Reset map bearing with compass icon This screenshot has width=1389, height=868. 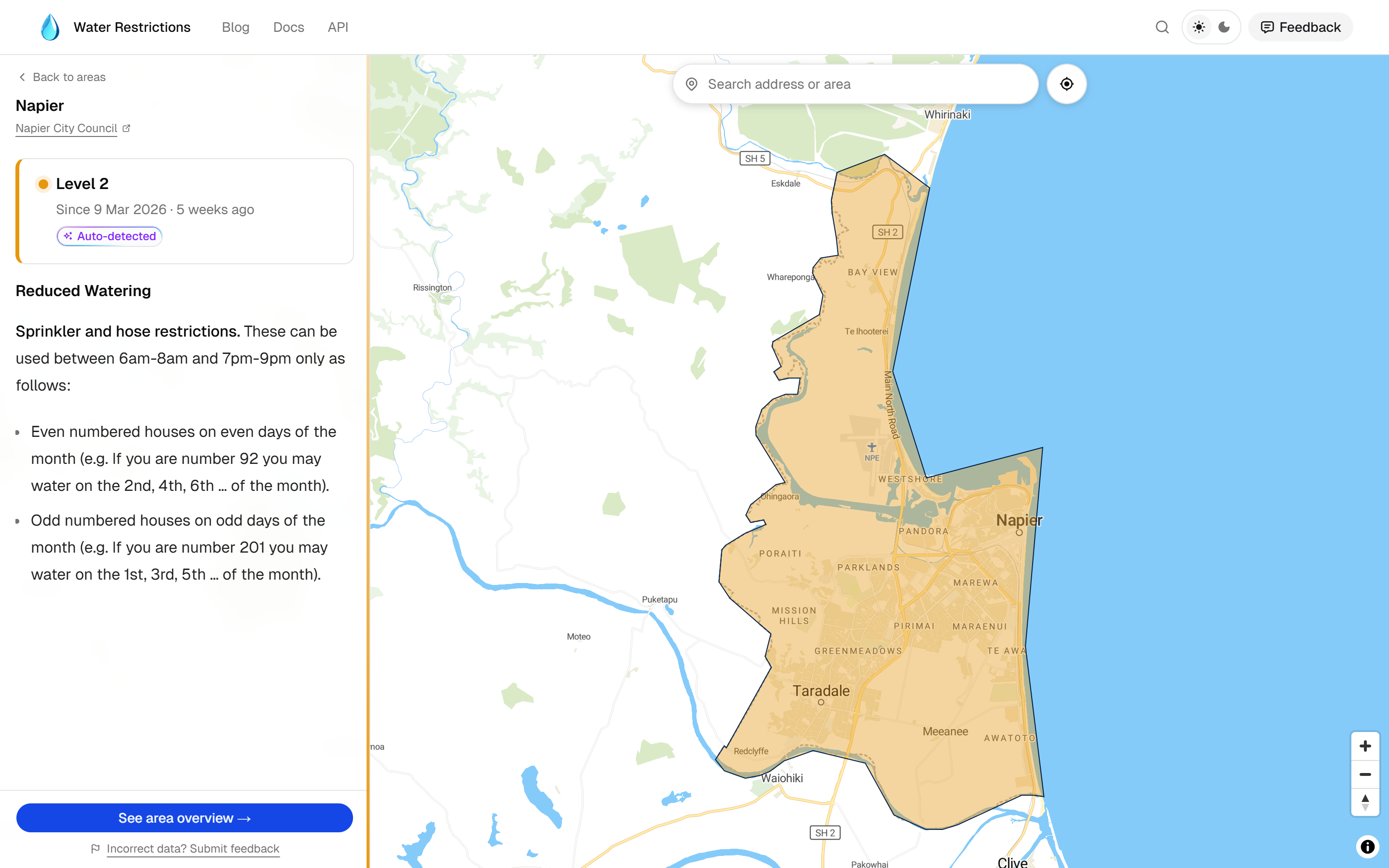(x=1365, y=802)
